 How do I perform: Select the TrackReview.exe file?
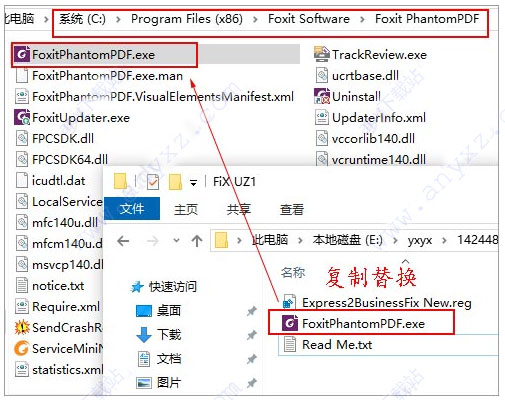370,55
